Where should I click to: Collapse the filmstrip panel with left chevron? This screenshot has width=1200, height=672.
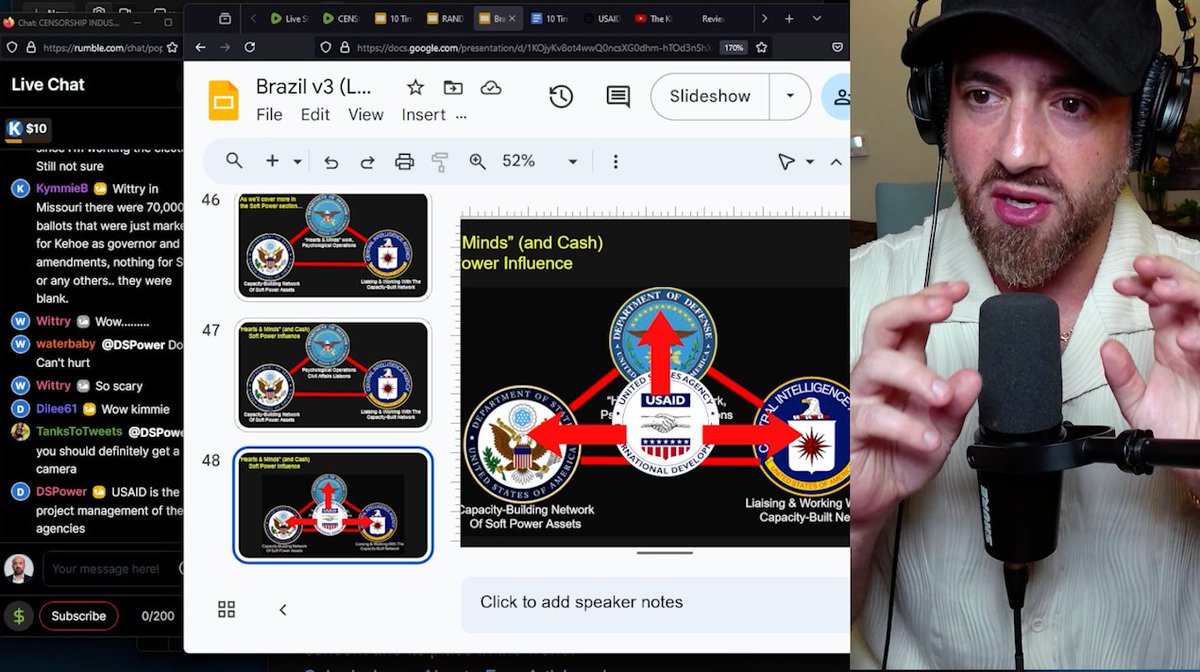[283, 609]
